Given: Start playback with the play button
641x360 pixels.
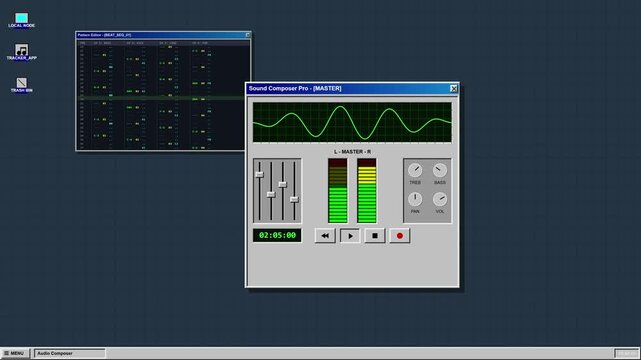Looking at the screenshot, I should (x=350, y=236).
